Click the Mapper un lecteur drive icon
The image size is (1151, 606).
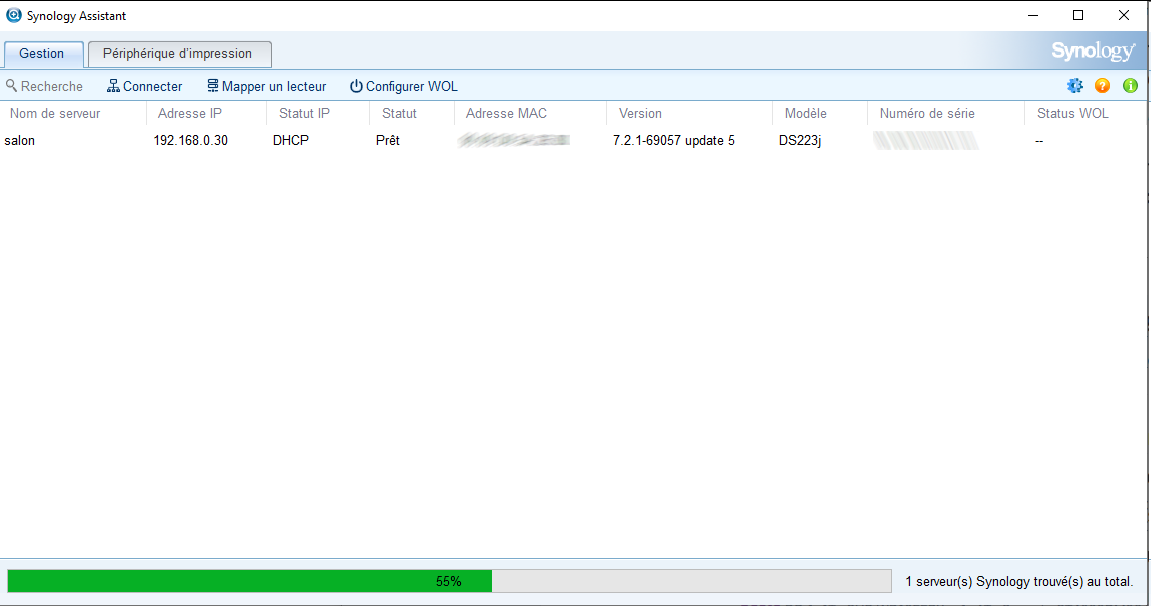(x=212, y=86)
